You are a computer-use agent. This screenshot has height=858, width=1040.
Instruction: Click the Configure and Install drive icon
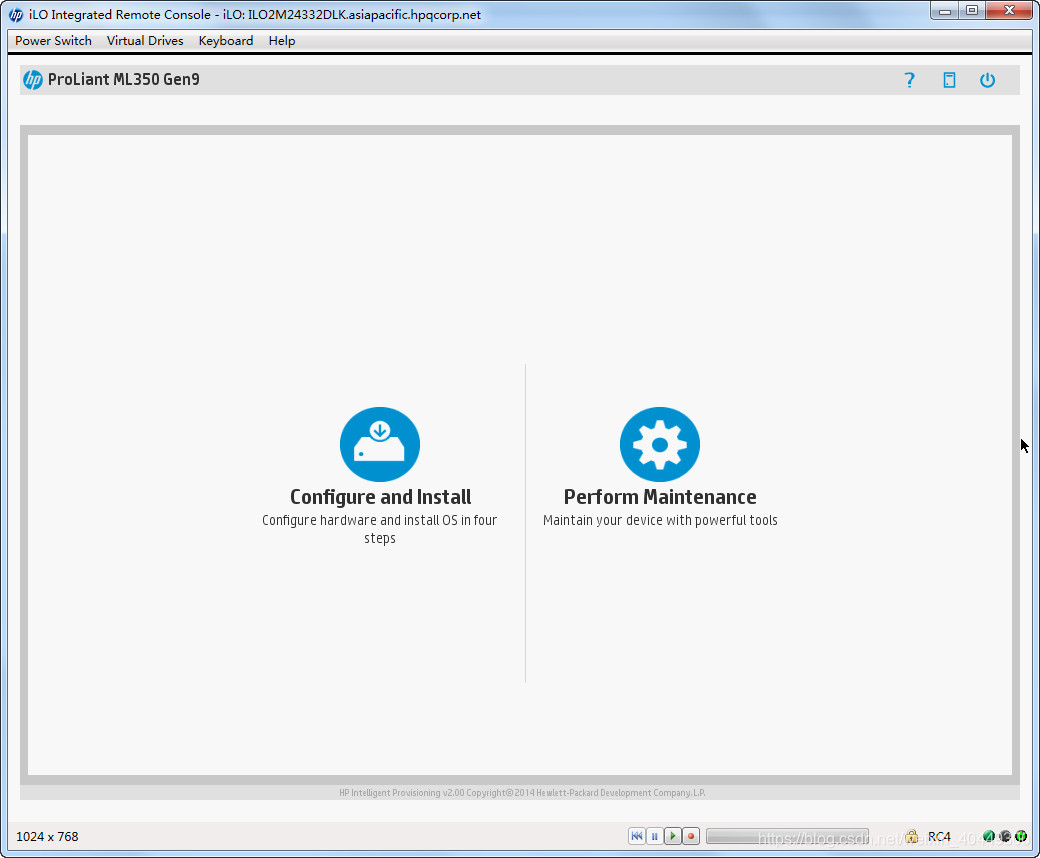(x=380, y=444)
